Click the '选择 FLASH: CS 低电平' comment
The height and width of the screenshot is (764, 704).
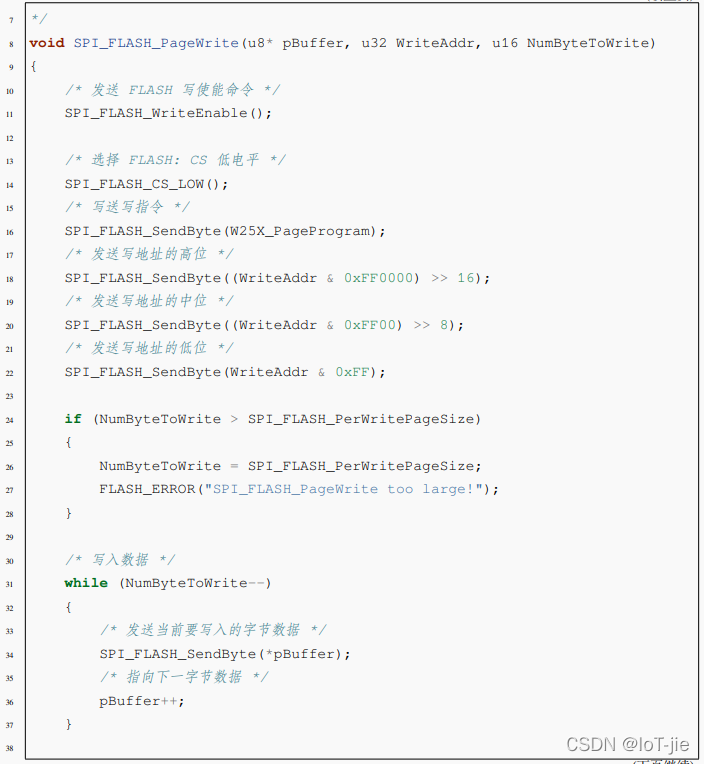tap(176, 160)
